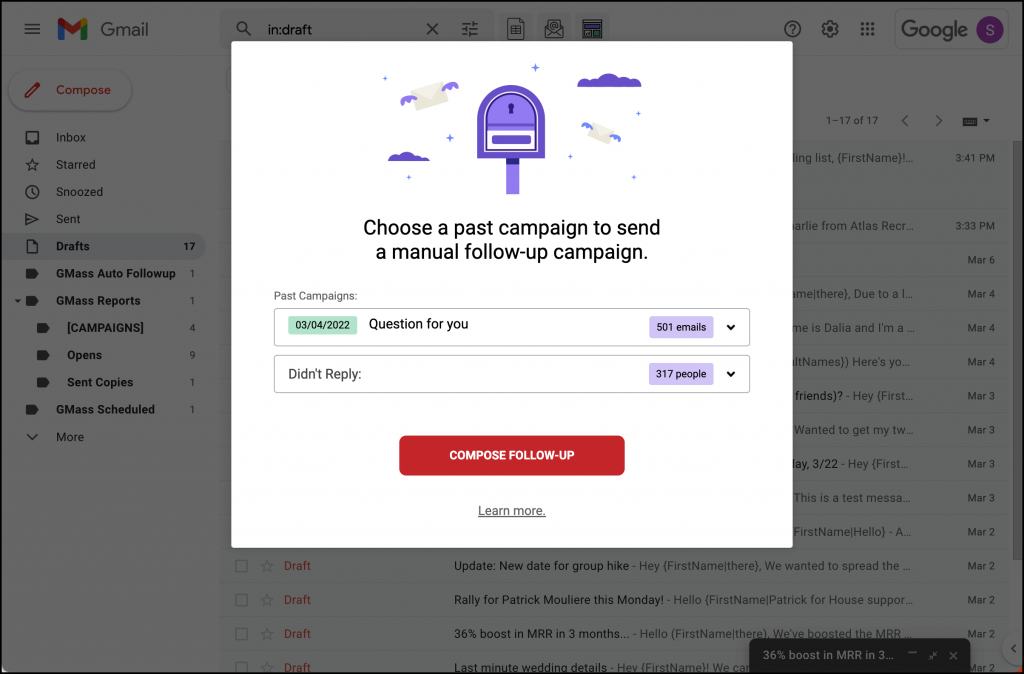Expand the More label in the sidebar

(x=60, y=437)
